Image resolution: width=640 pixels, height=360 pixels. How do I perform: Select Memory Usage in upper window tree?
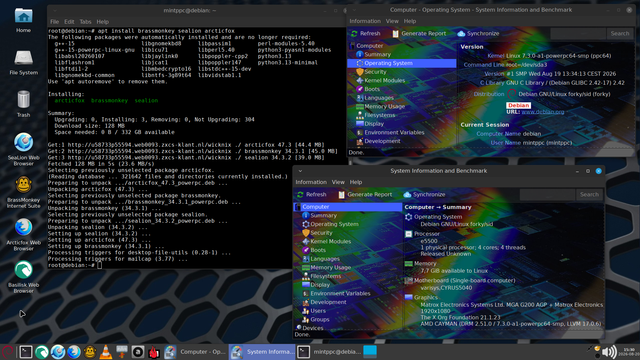tap(384, 107)
